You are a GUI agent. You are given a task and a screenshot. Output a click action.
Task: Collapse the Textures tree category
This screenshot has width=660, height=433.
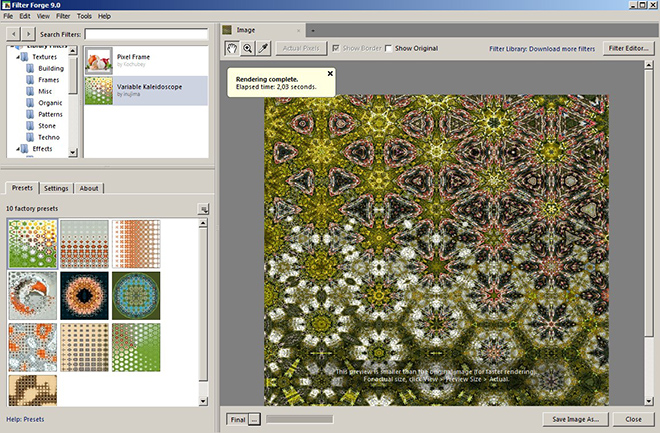(19, 57)
